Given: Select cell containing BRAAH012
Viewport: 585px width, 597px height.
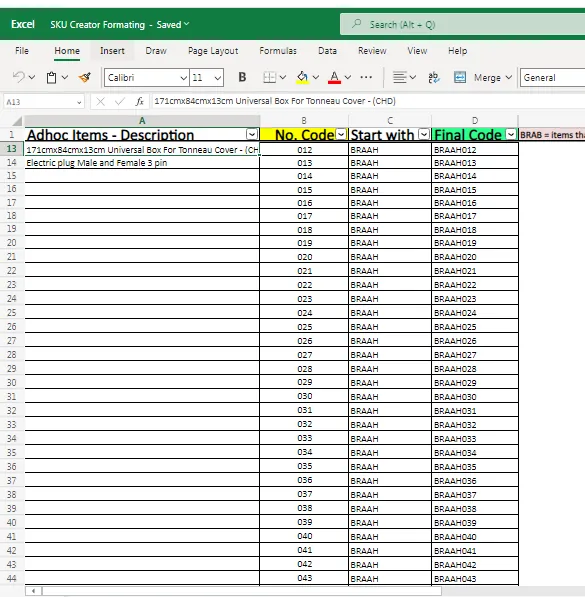Looking at the screenshot, I should [475, 150].
